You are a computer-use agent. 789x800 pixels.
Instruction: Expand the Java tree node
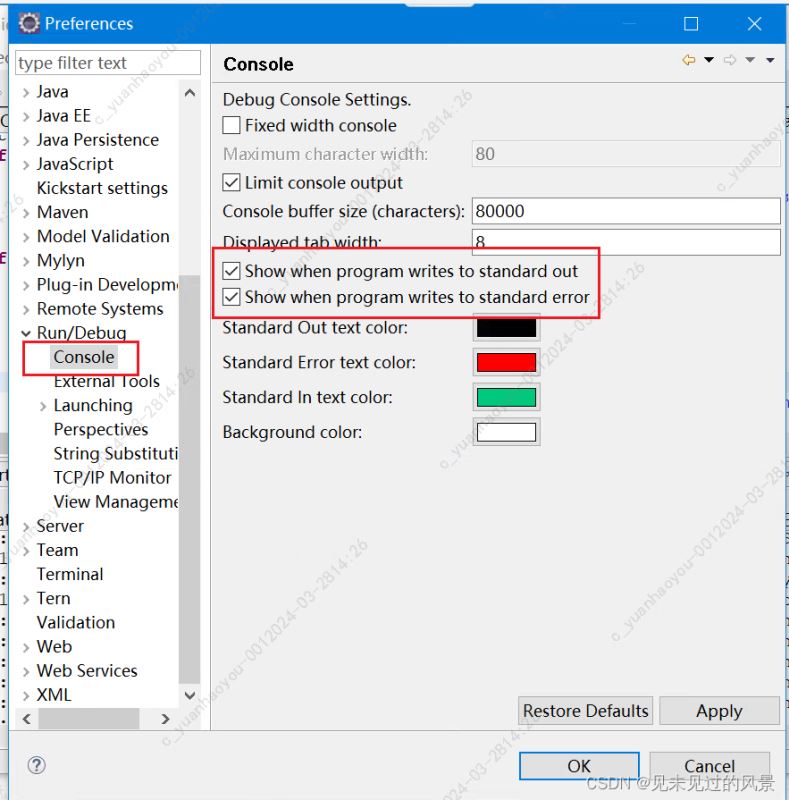coord(26,92)
